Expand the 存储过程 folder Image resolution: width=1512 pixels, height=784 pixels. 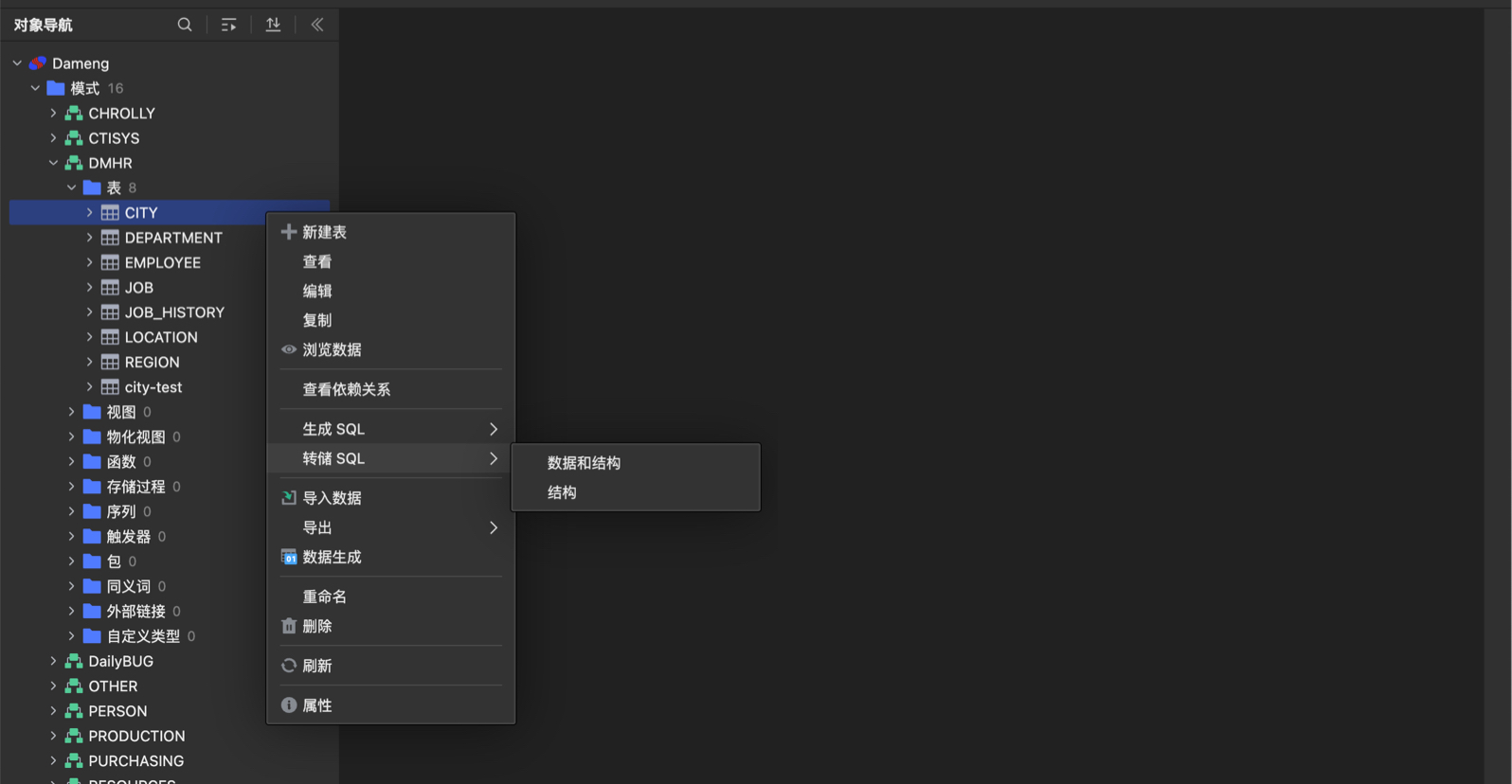point(71,487)
